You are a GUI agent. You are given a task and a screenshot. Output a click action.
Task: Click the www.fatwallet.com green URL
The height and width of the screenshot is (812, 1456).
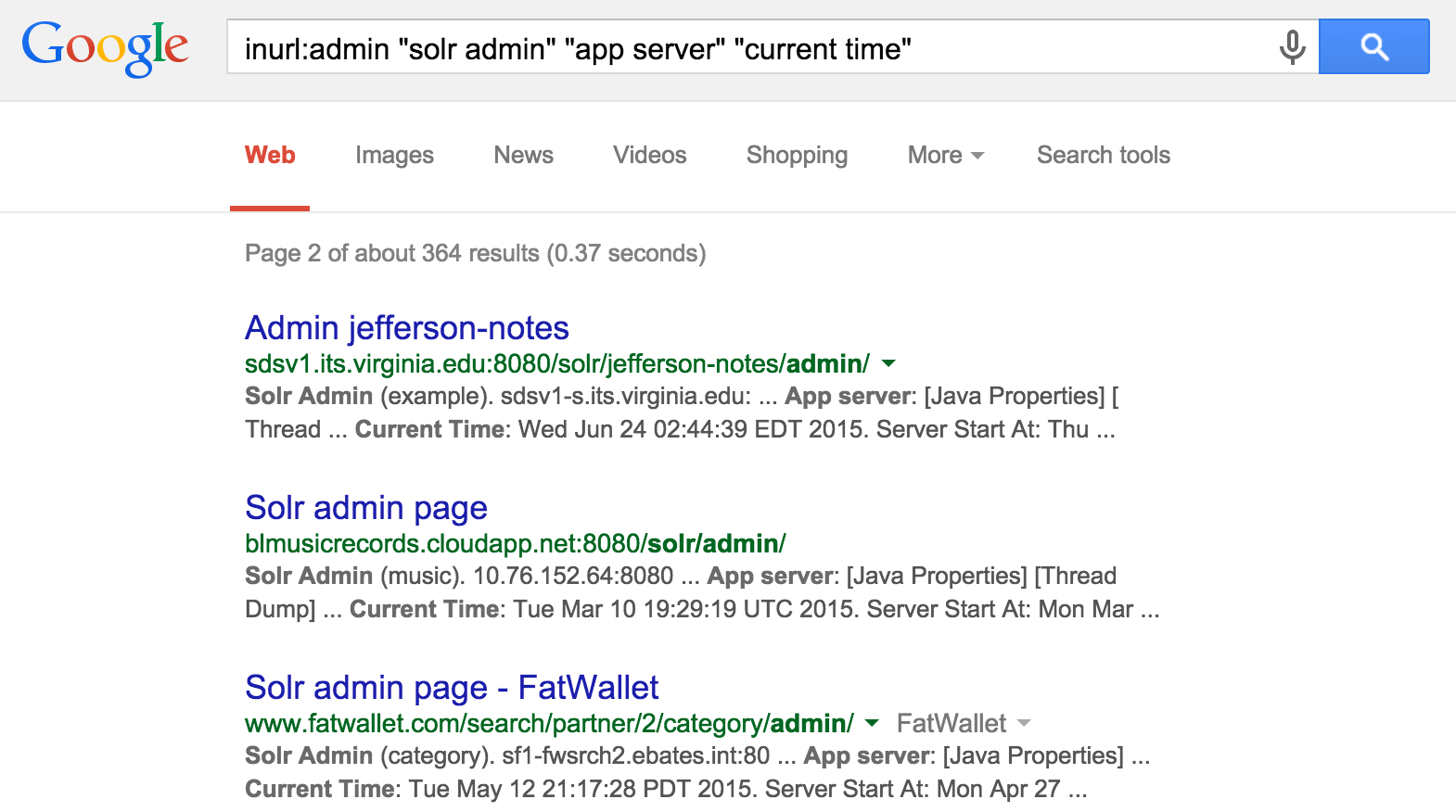pyautogui.click(x=549, y=723)
